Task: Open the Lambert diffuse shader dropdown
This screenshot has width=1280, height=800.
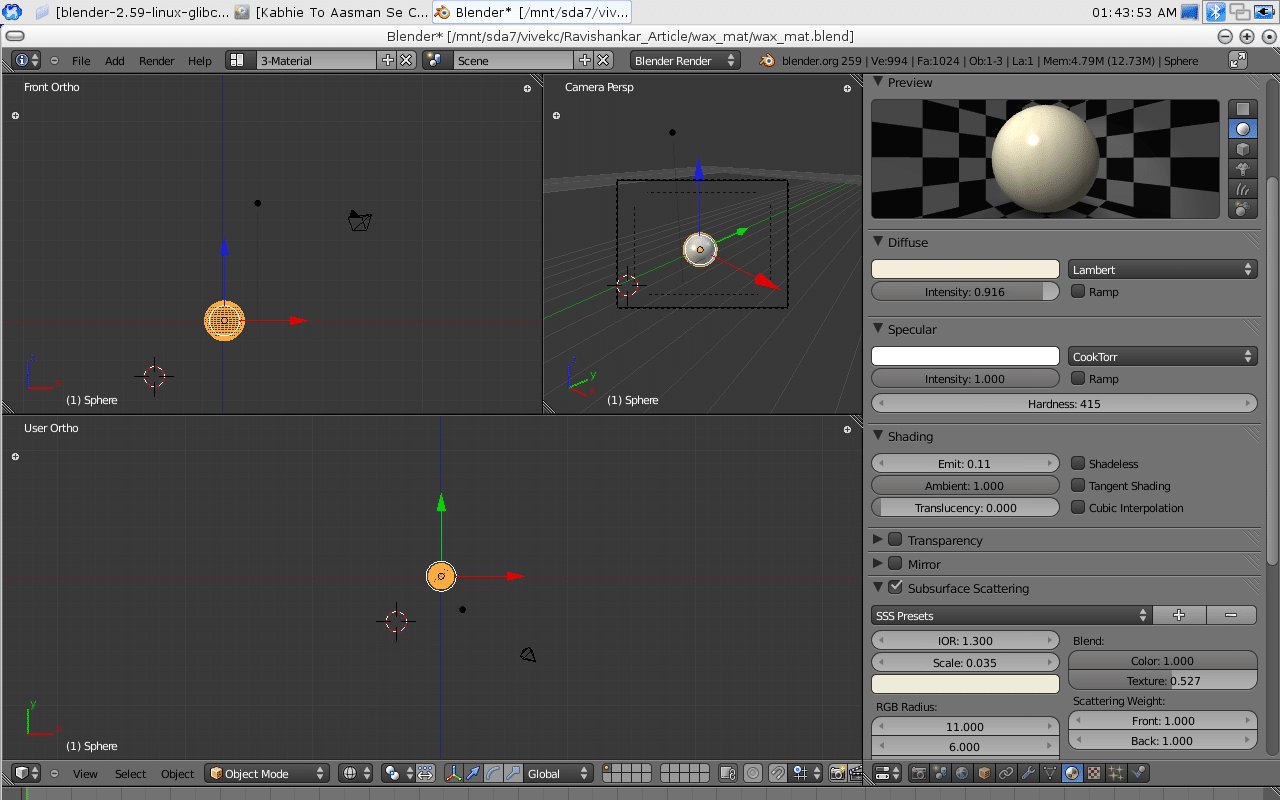Action: (x=1162, y=270)
